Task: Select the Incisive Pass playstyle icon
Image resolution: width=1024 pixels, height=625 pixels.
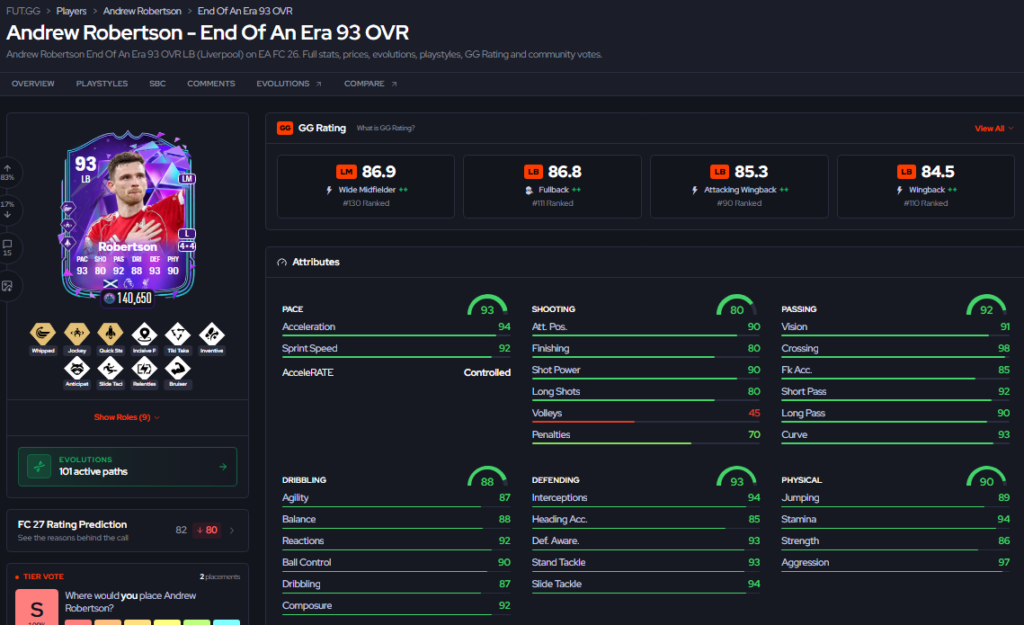Action: tap(144, 334)
